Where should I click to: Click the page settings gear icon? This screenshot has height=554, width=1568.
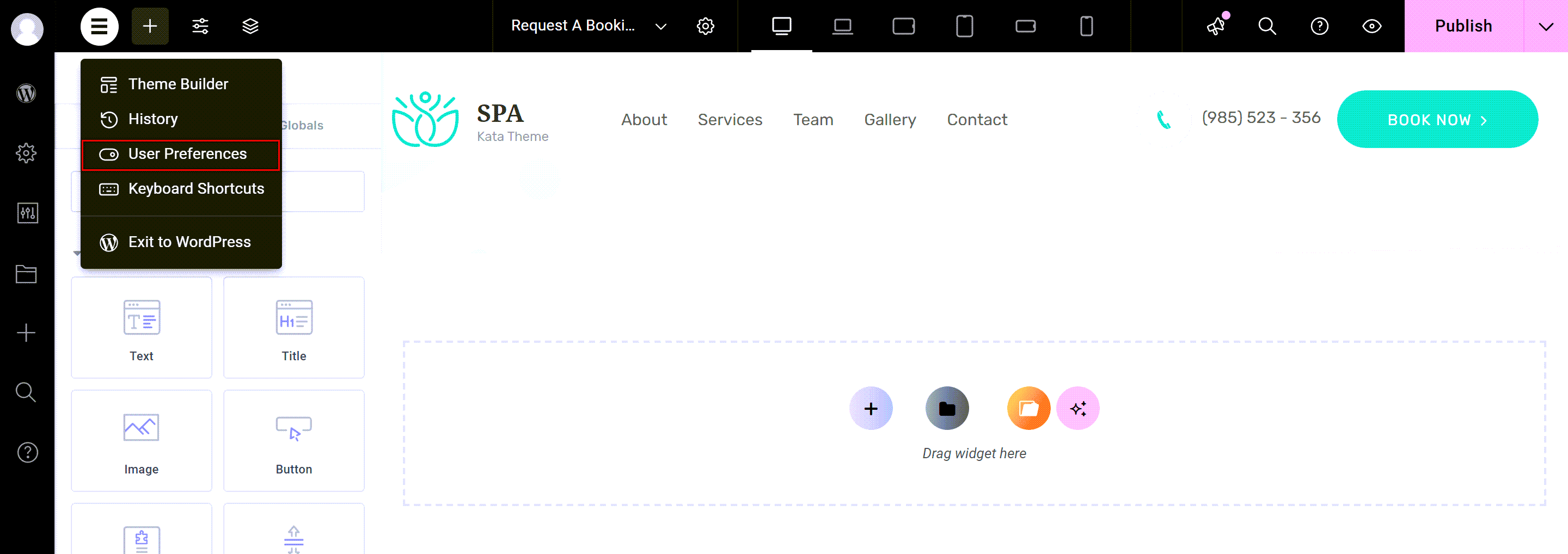click(705, 26)
